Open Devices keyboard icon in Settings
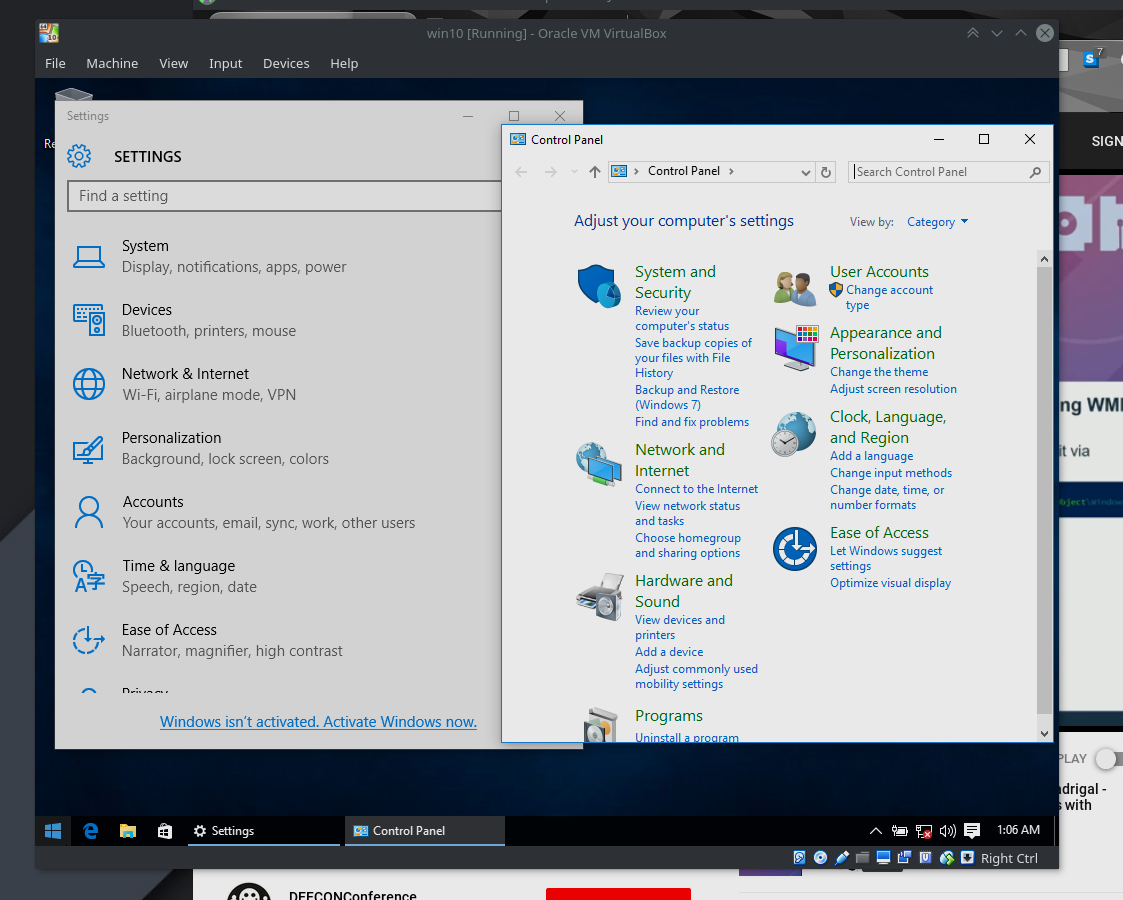Screen dimensions: 1123x900 tap(89, 320)
